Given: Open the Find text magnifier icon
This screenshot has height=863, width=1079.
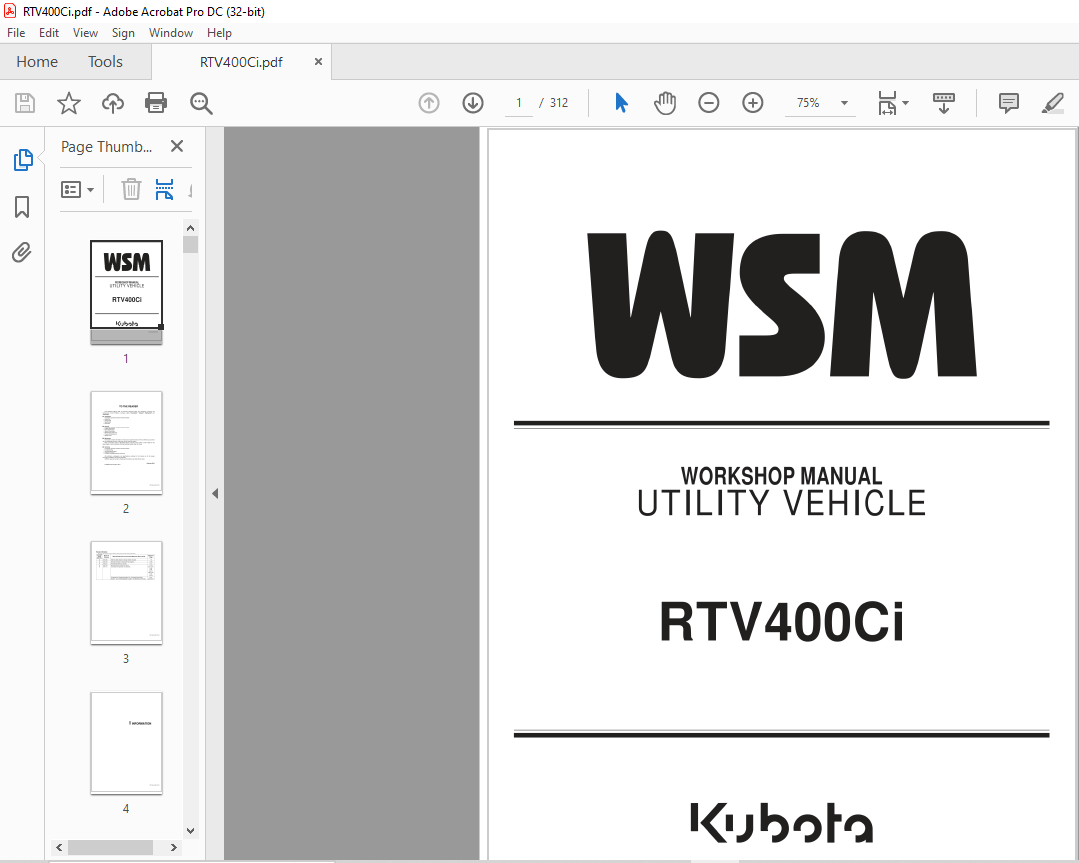Looking at the screenshot, I should (201, 103).
